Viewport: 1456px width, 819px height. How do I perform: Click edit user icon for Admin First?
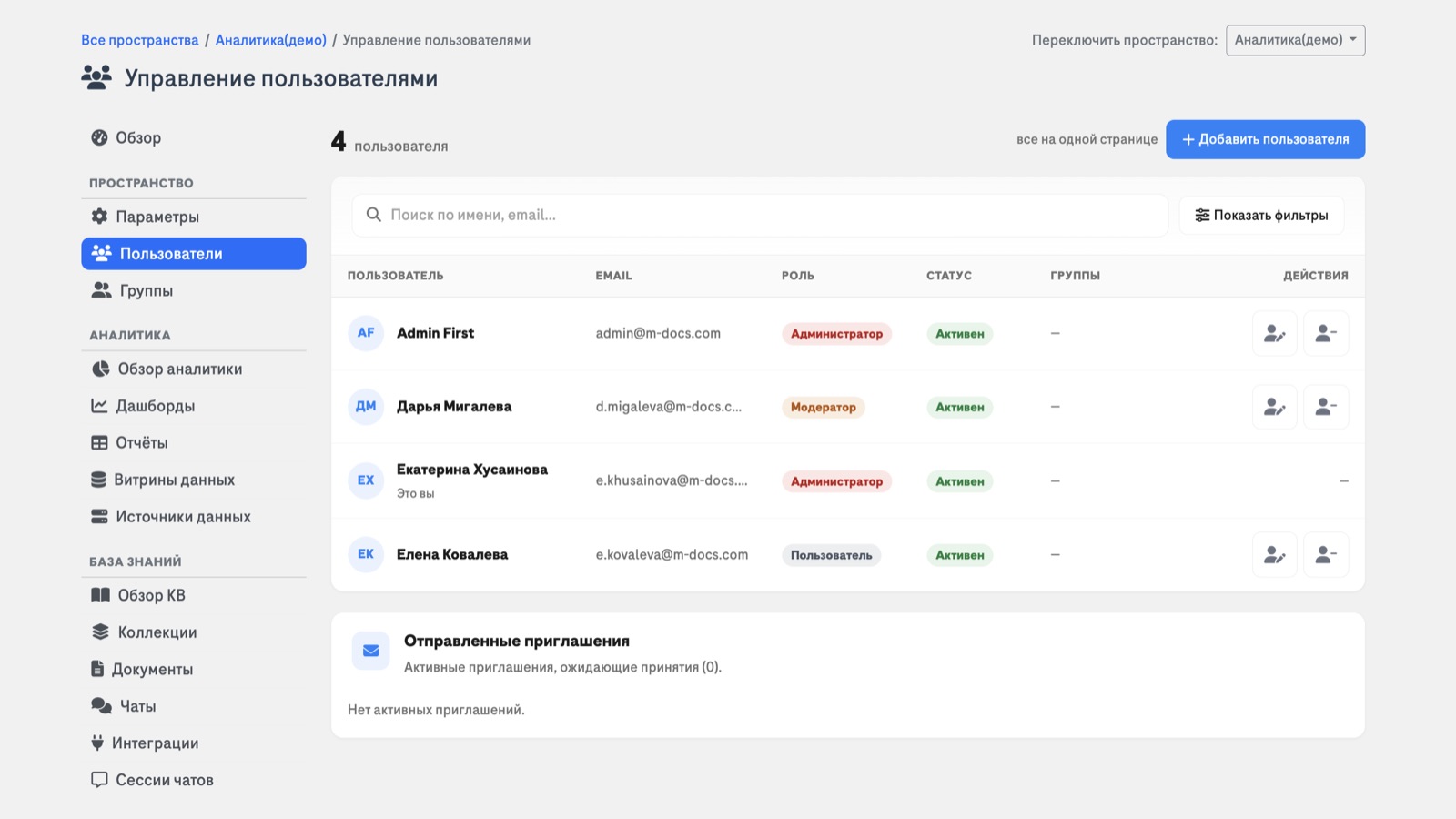(x=1274, y=334)
